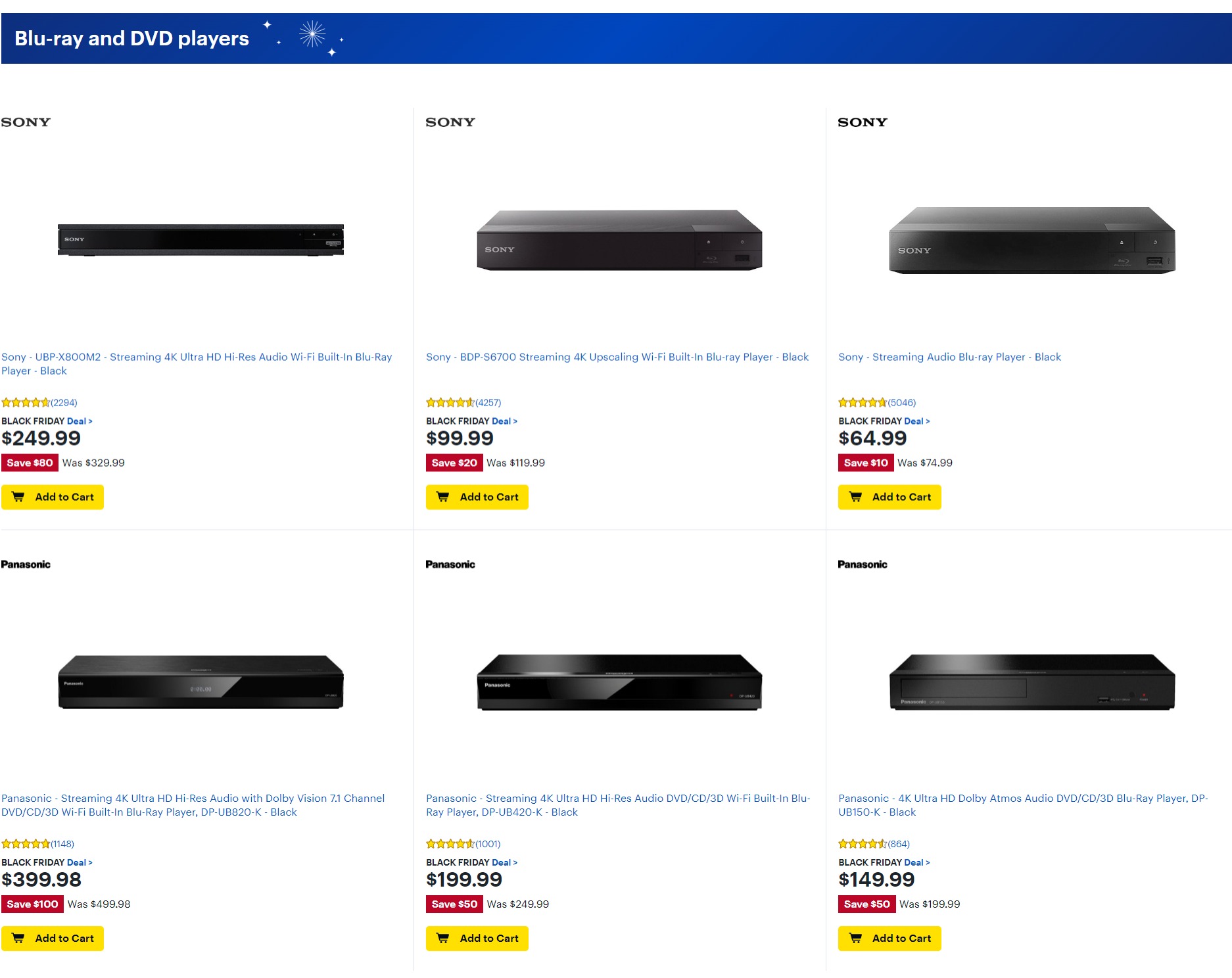Screen dimensions: 1232x978
Task: Click the Panasonic logo above the DP-UB820-K
Action: [26, 565]
